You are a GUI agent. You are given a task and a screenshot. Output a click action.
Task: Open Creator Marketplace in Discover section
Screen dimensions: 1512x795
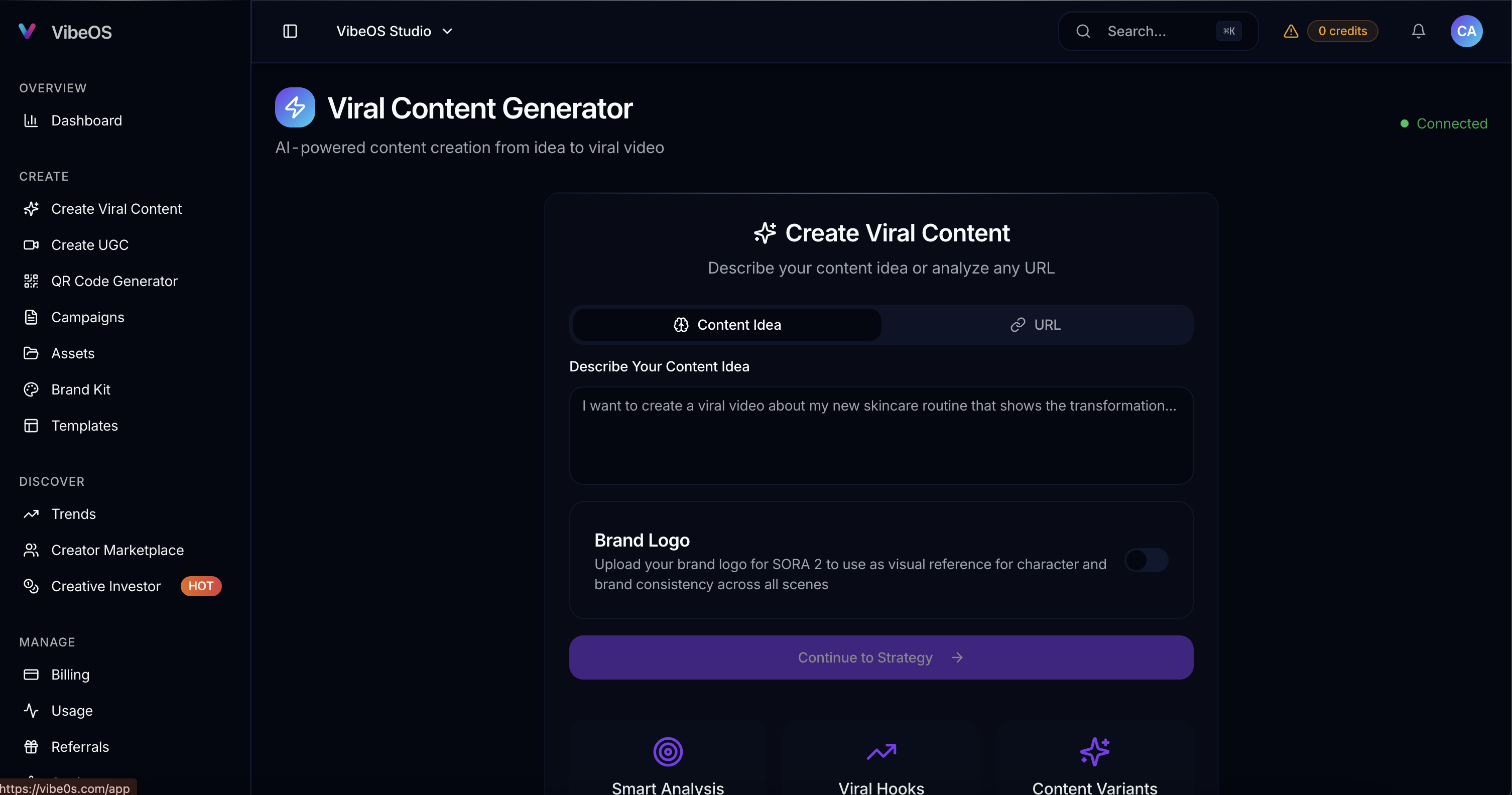point(117,550)
